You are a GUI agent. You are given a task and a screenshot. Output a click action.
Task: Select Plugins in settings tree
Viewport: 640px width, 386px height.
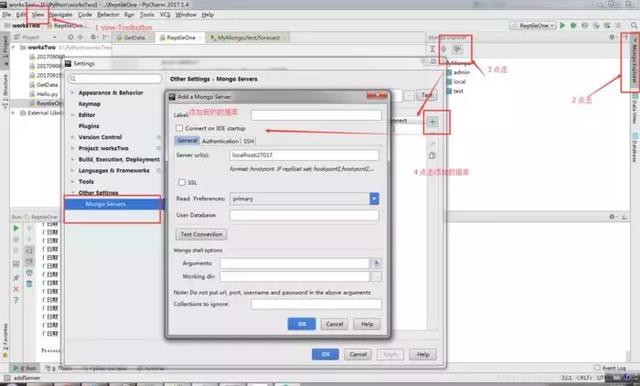point(89,126)
